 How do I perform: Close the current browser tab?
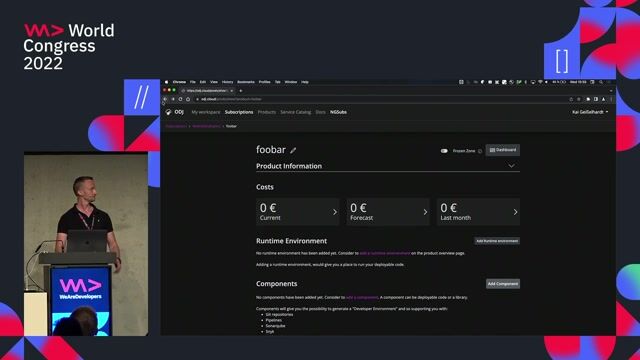pyautogui.click(x=231, y=91)
